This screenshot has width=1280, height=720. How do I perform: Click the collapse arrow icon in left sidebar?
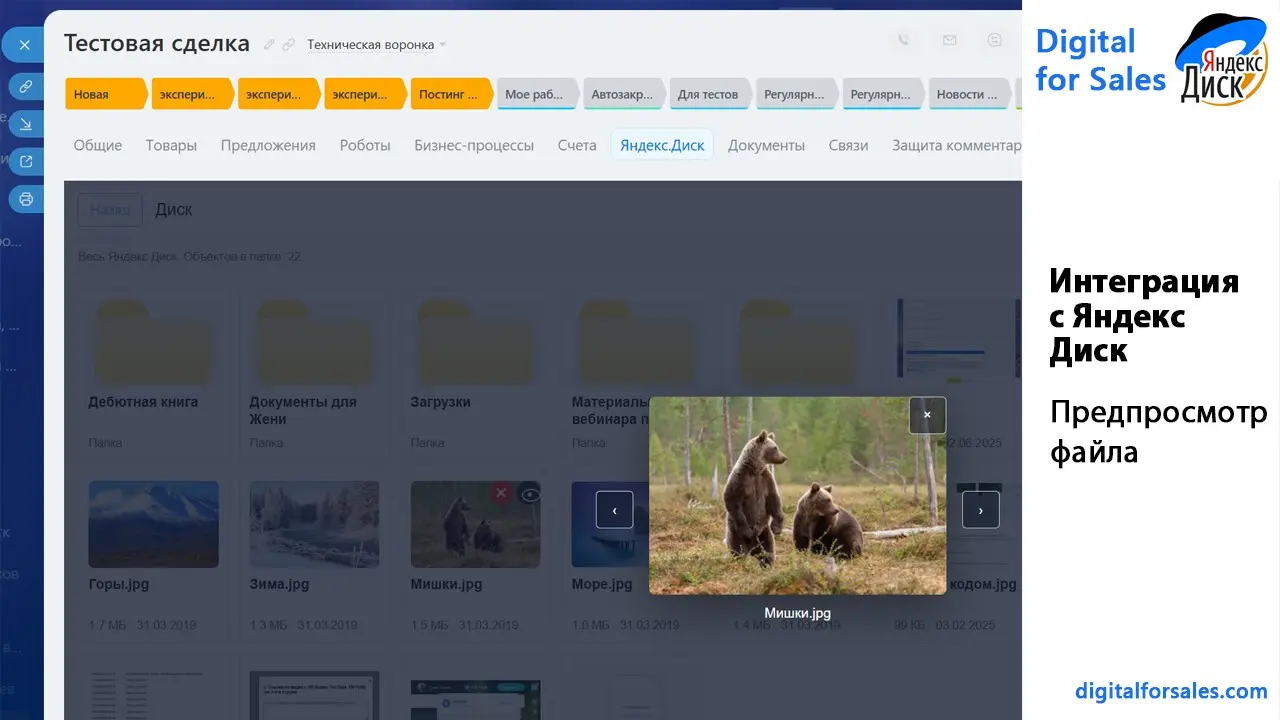click(x=26, y=125)
